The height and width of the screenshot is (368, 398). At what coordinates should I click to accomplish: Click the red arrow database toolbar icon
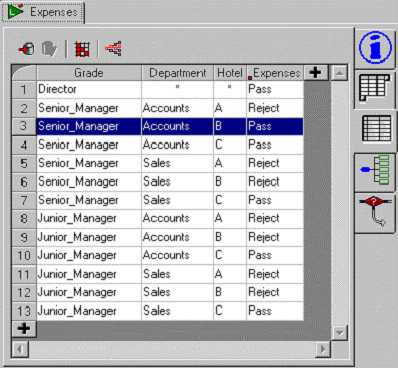(26, 49)
